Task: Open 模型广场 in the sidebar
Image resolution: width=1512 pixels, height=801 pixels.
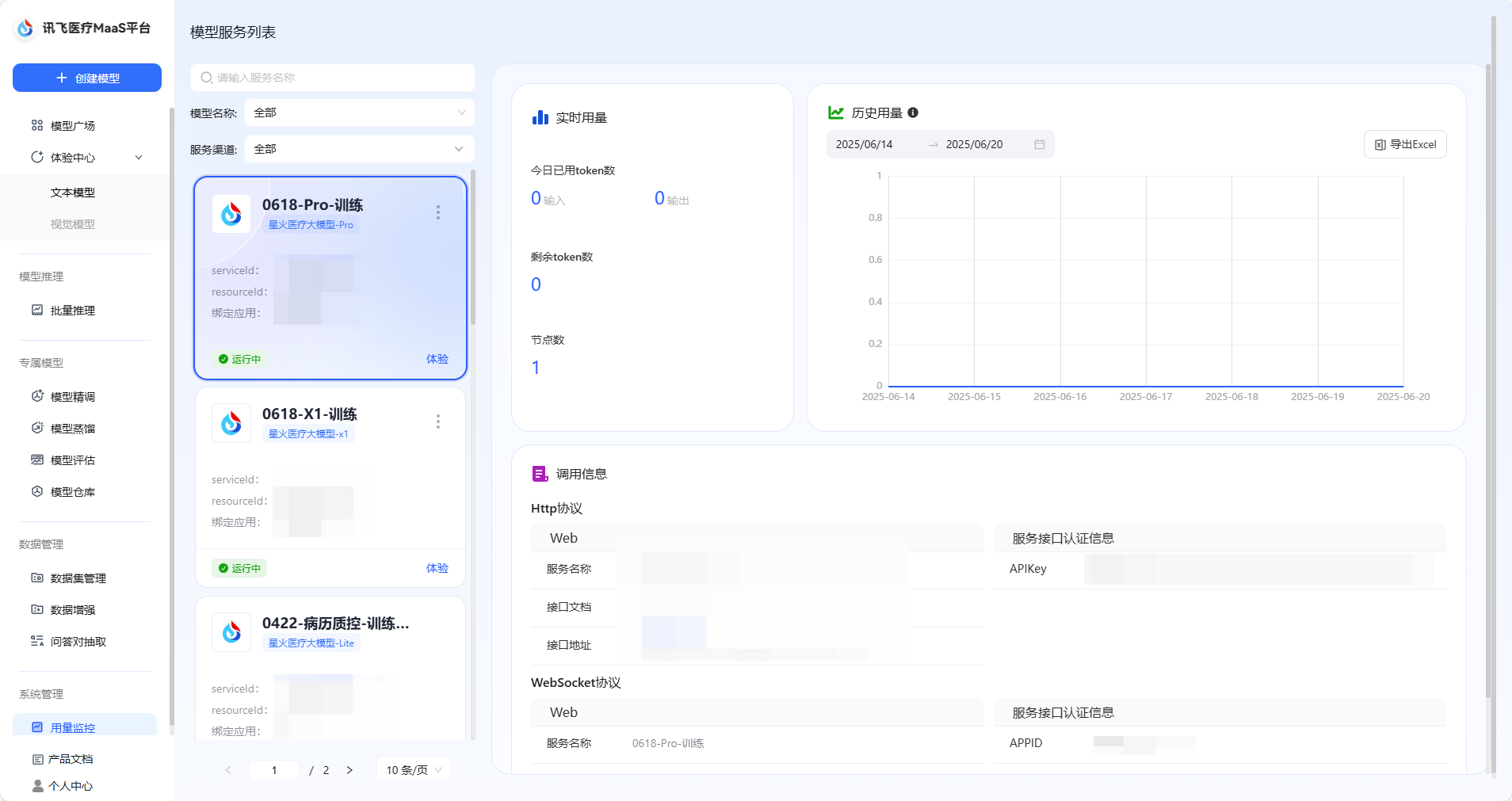Action: coord(72,125)
